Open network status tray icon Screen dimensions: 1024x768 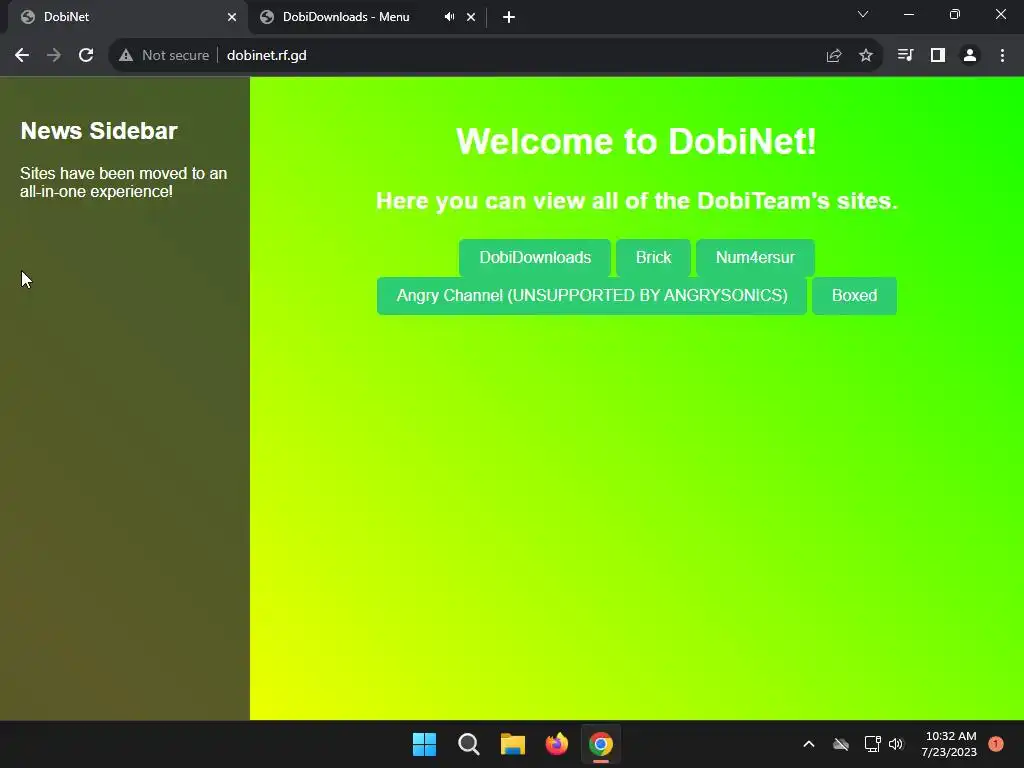coord(872,744)
